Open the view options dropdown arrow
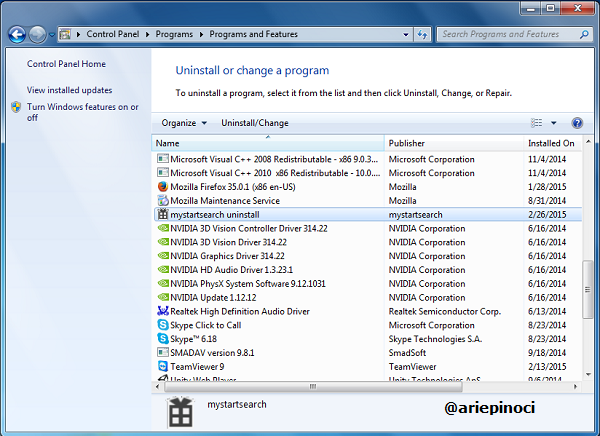The width and height of the screenshot is (600, 436). (x=553, y=123)
